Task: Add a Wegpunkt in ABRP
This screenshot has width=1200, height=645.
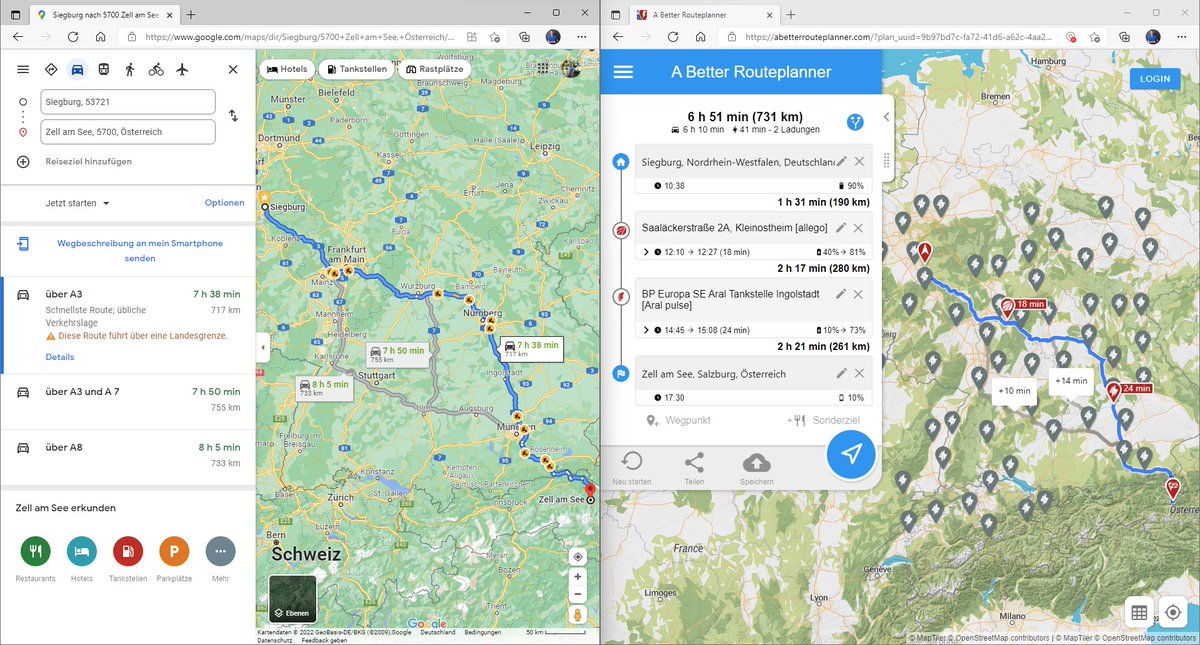Action: 678,420
